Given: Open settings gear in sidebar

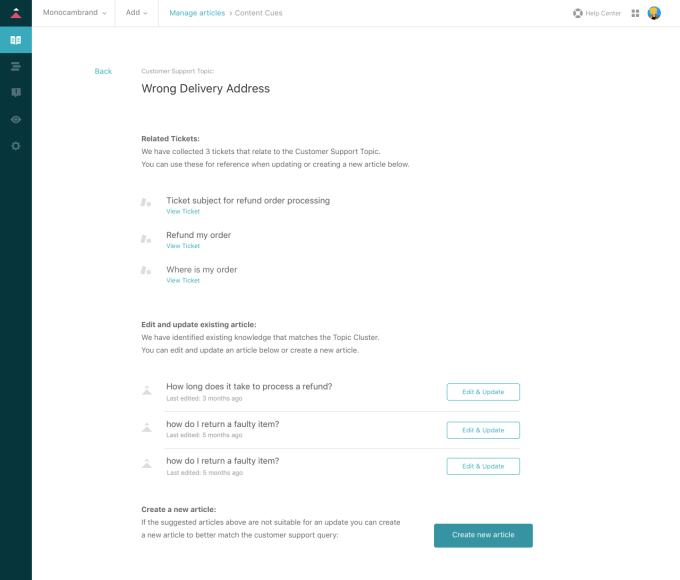Looking at the screenshot, I should point(15,146).
